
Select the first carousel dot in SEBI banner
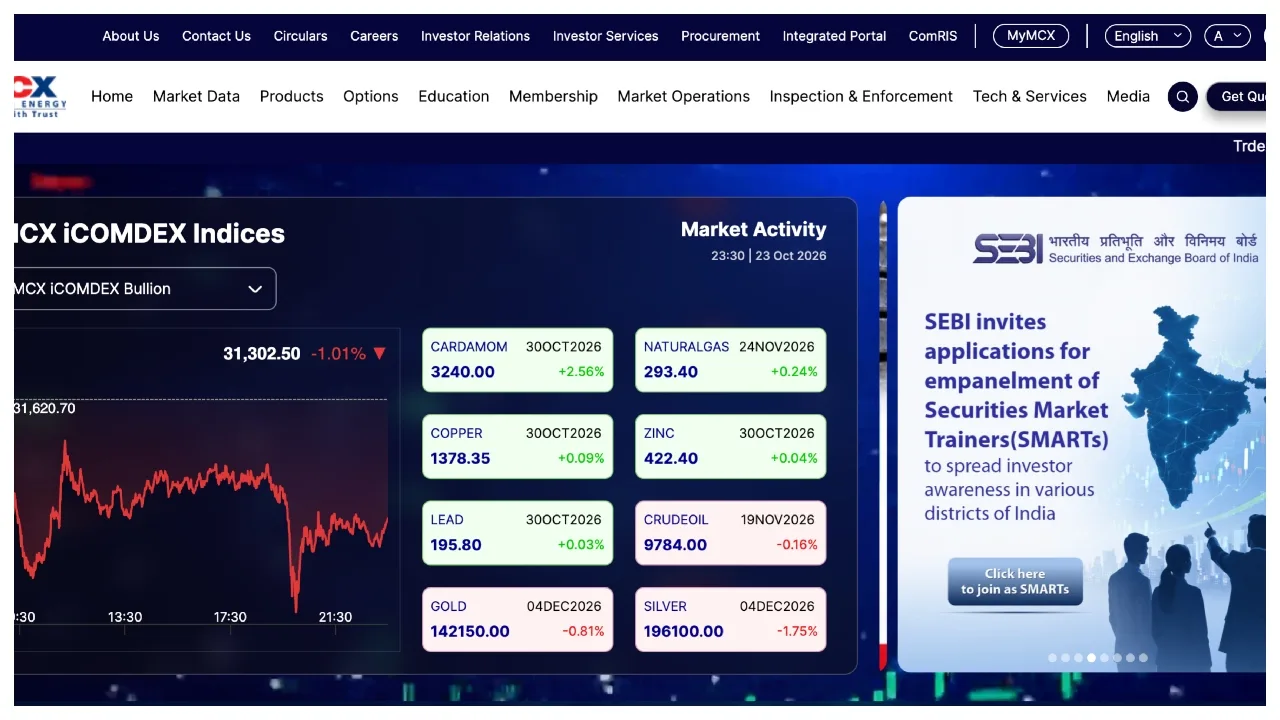click(1052, 658)
